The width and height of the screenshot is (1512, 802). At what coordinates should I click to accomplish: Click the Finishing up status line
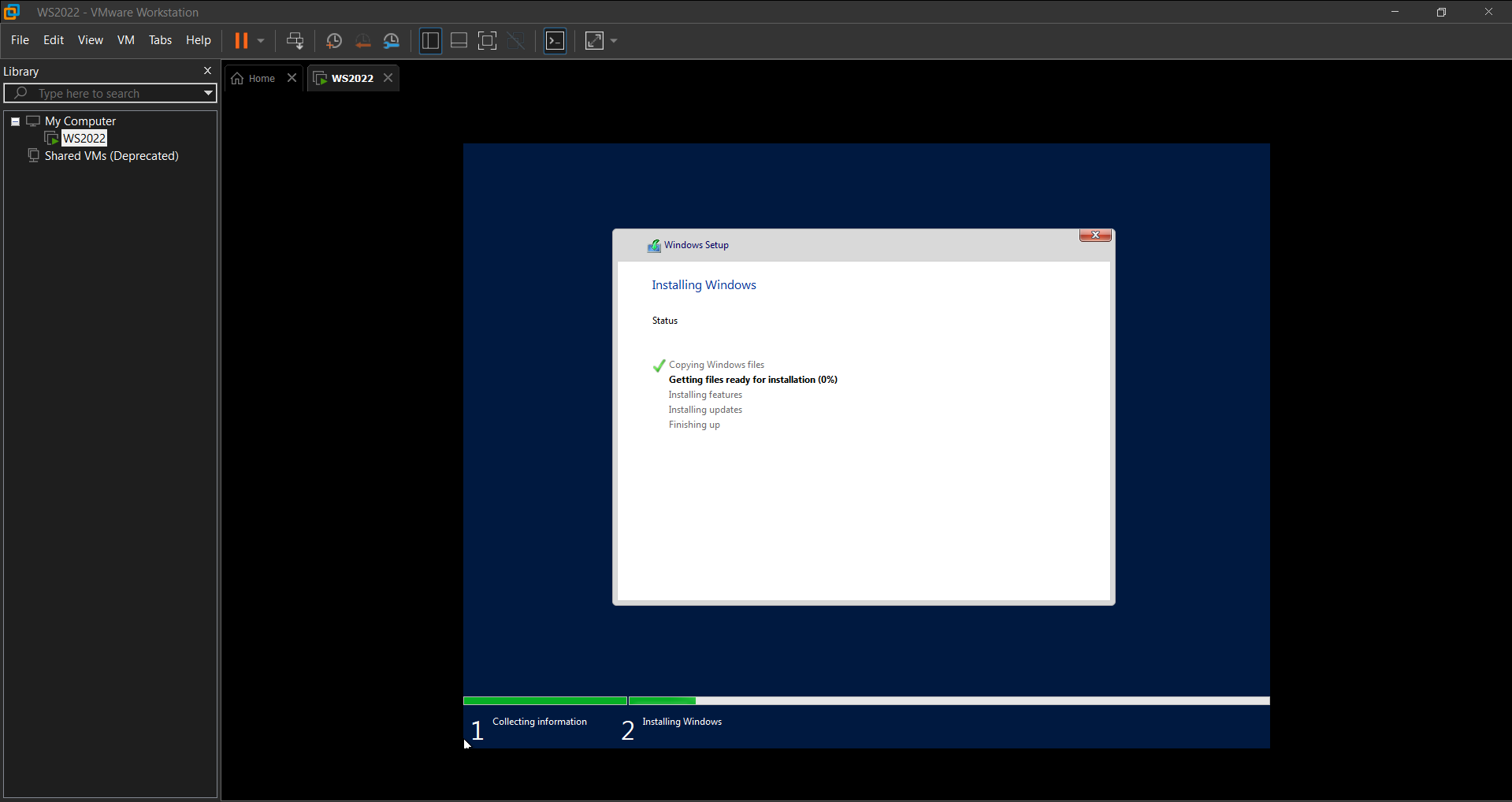pyautogui.click(x=694, y=425)
